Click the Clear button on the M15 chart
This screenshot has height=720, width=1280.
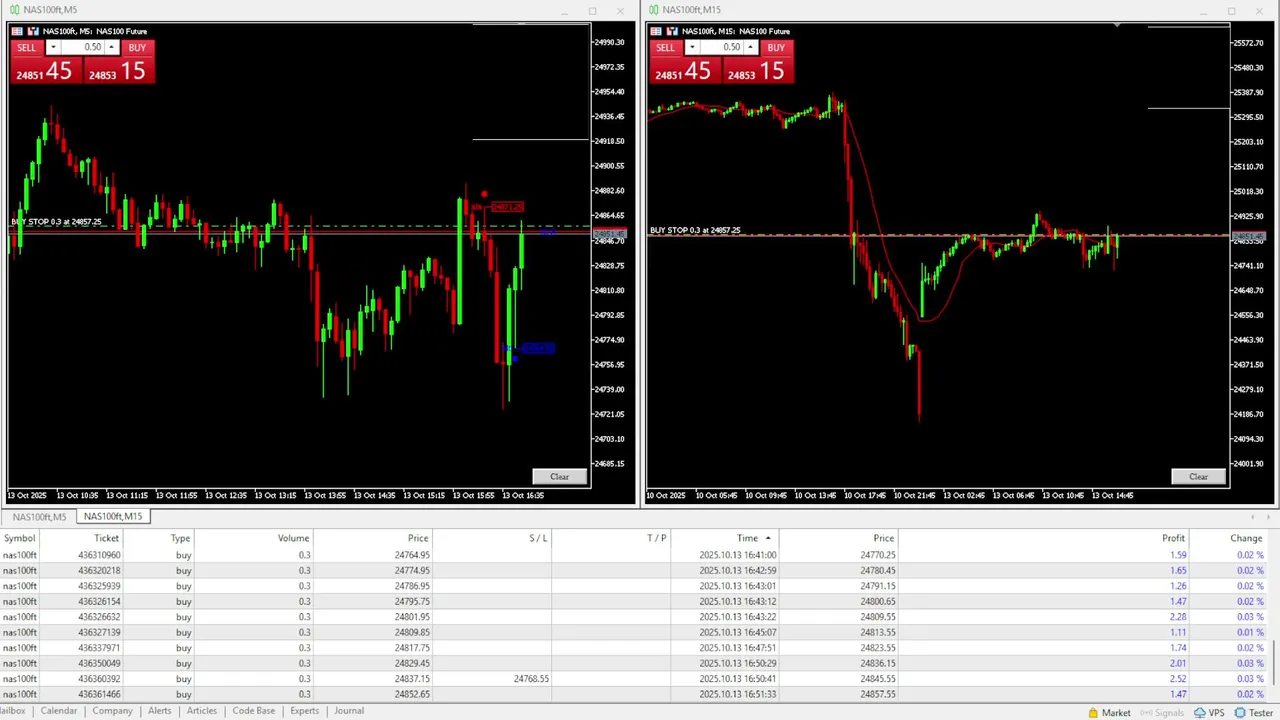pos(1198,477)
